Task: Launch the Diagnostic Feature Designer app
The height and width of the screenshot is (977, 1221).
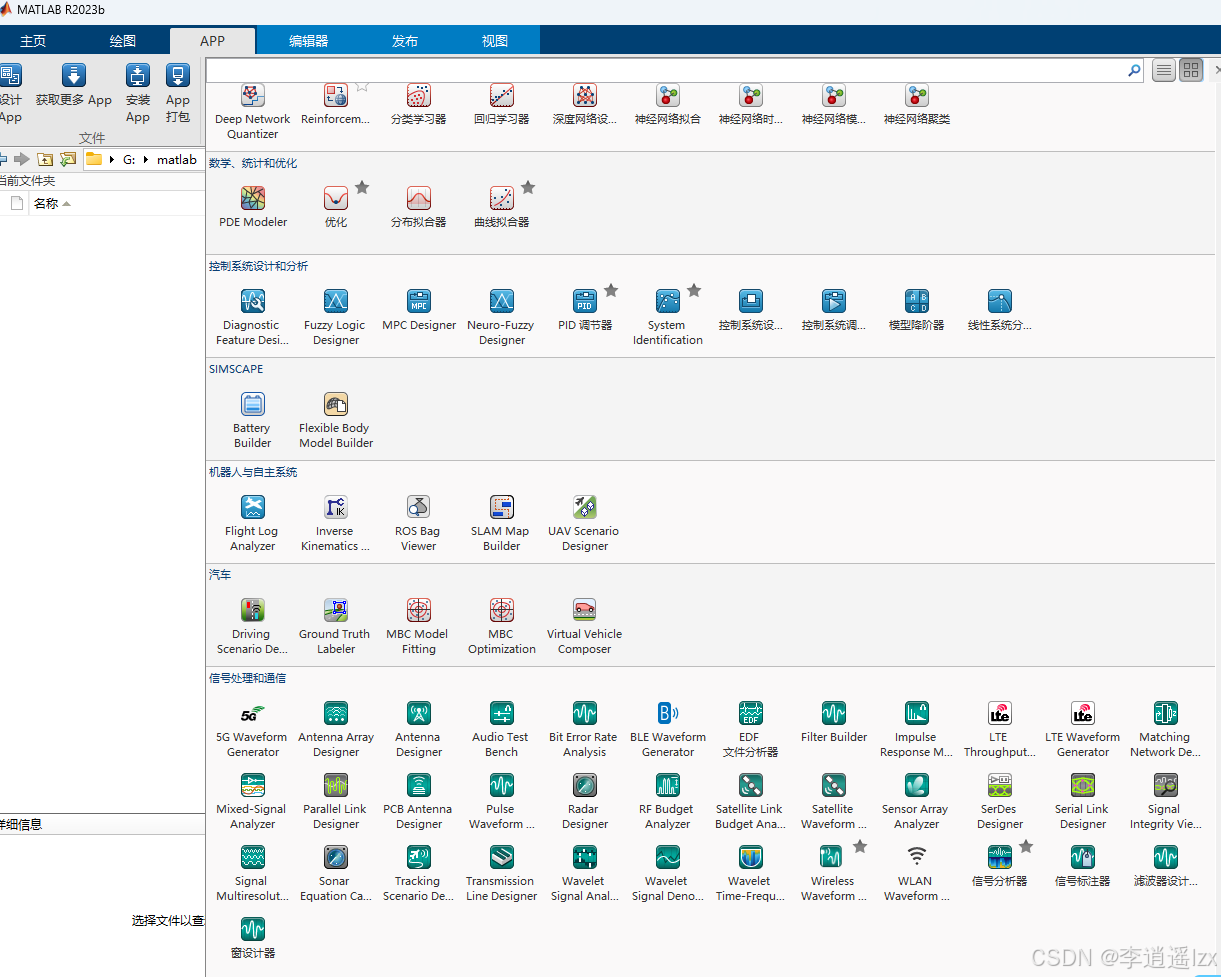Action: click(x=253, y=317)
